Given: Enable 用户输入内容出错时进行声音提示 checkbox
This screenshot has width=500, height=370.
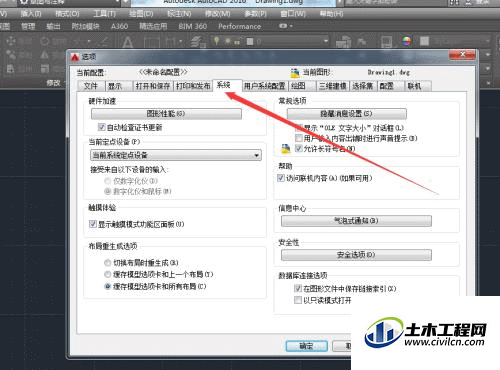Looking at the screenshot, I should [299, 138].
